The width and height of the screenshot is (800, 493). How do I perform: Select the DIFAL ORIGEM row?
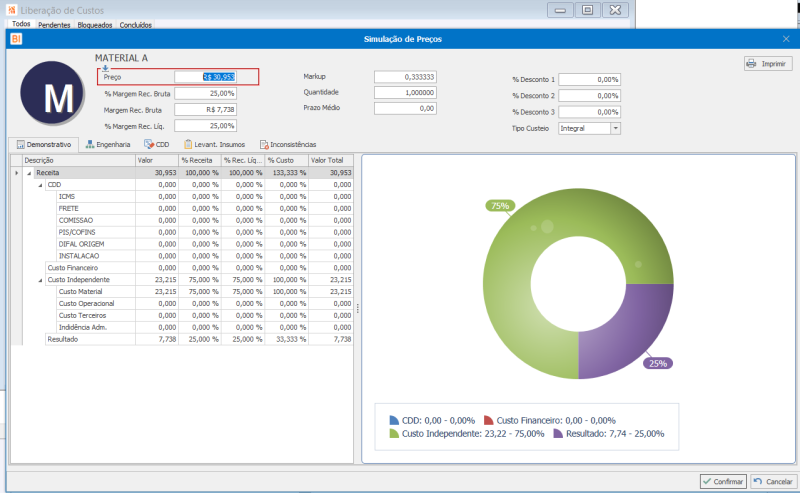pyautogui.click(x=205, y=244)
